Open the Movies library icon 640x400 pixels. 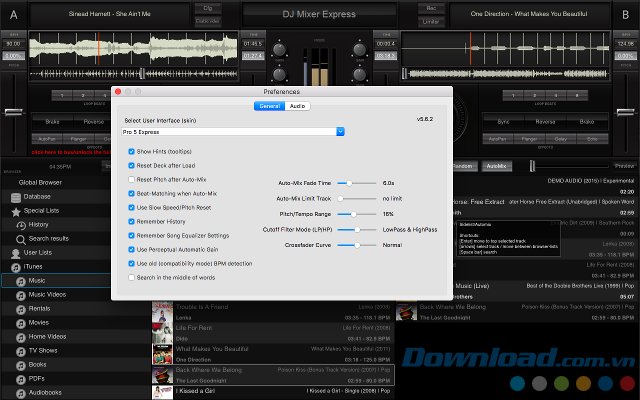[x=21, y=323]
